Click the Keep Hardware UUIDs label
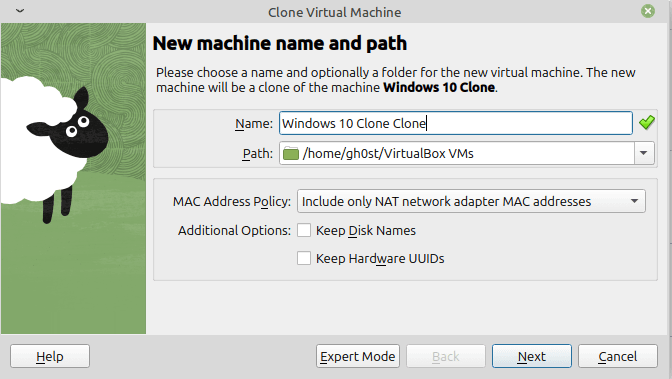Viewport: 672px width, 379px height. tap(380, 259)
